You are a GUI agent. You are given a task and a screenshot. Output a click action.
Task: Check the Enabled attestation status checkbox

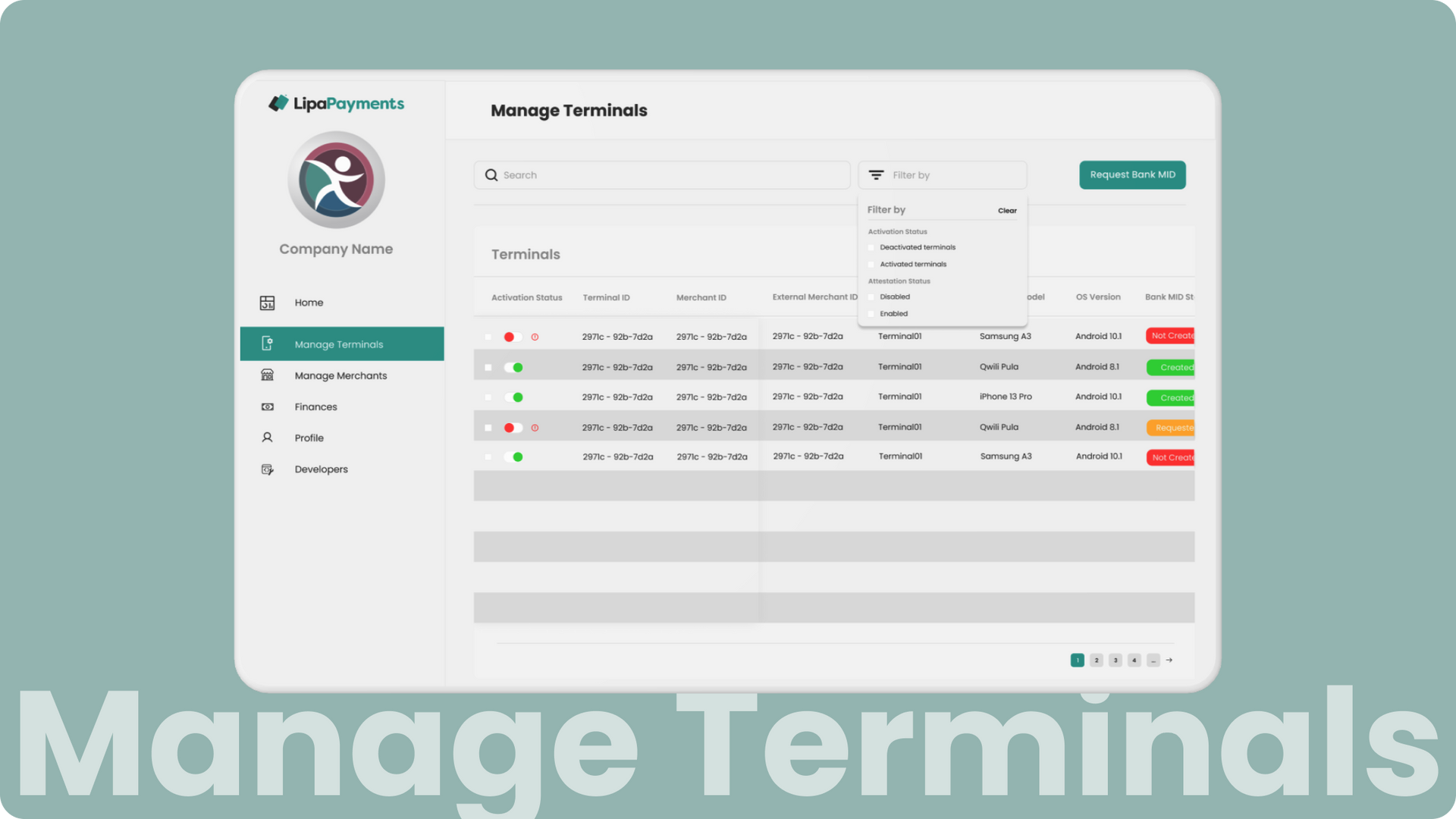871,314
